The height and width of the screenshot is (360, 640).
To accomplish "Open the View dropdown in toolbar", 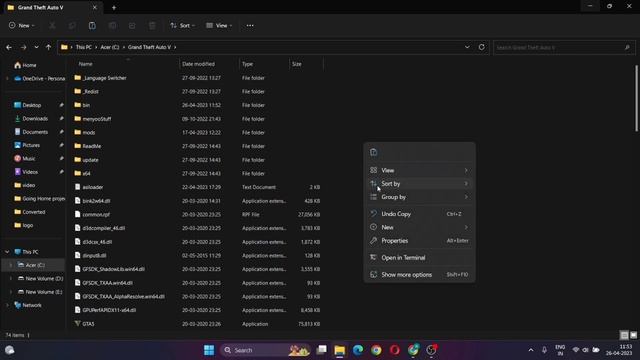I will tap(219, 26).
